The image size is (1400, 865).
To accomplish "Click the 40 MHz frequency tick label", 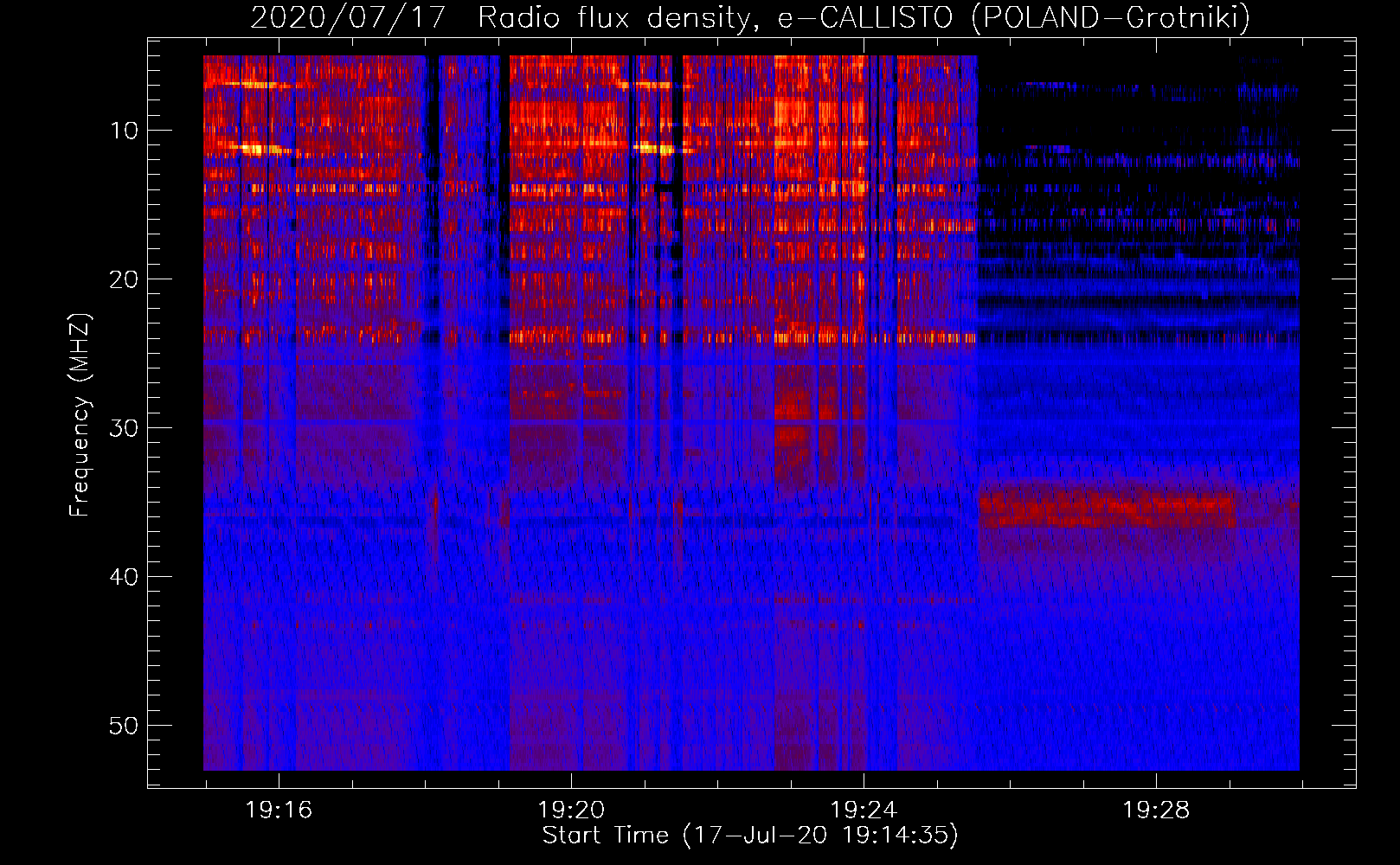I will (x=125, y=577).
